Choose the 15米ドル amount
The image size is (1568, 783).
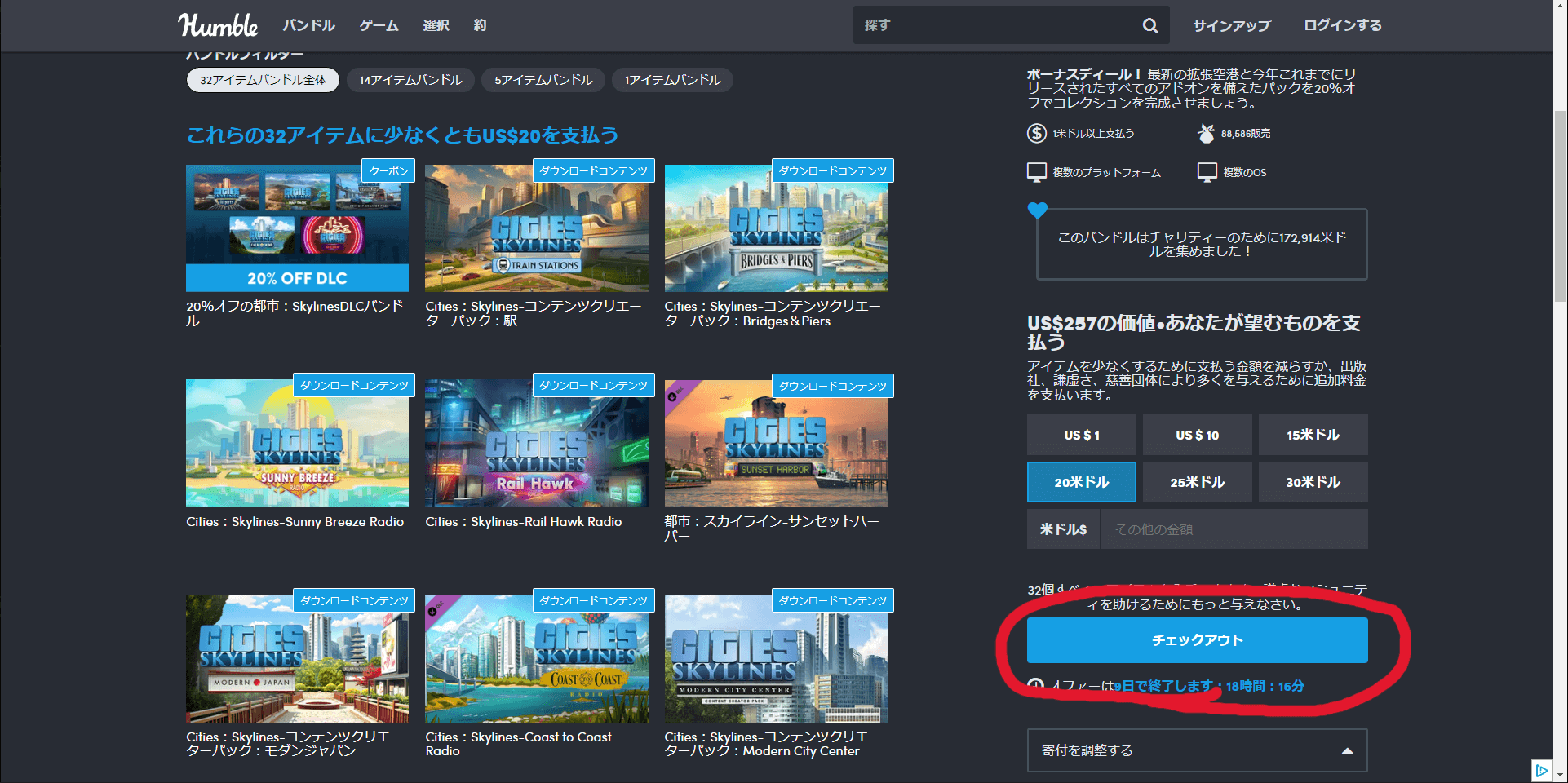(x=1313, y=435)
